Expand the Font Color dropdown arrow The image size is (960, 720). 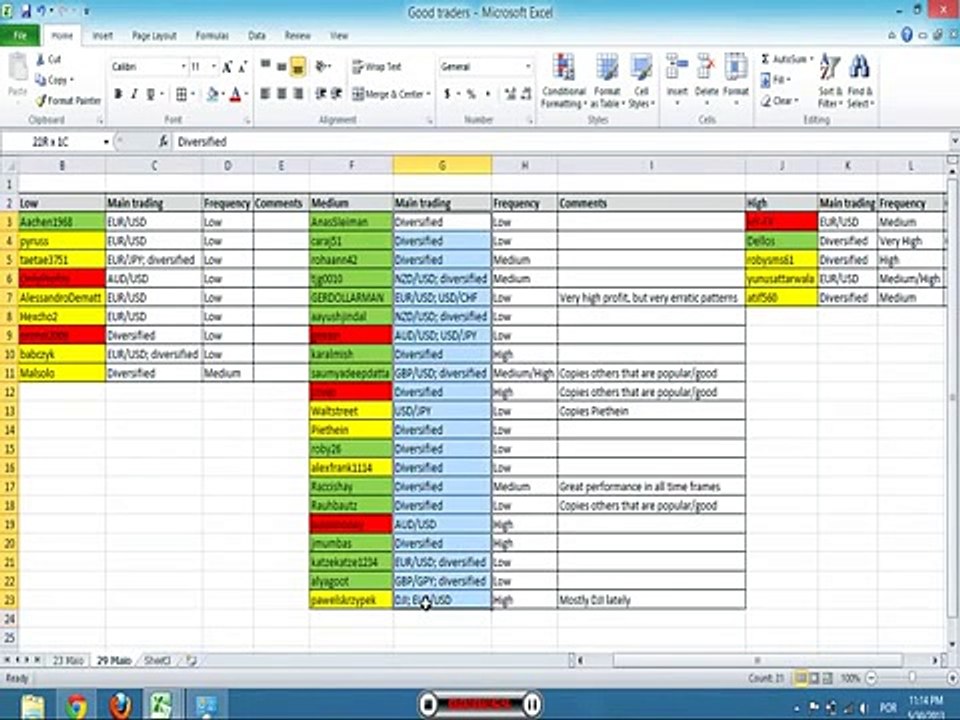(246, 94)
